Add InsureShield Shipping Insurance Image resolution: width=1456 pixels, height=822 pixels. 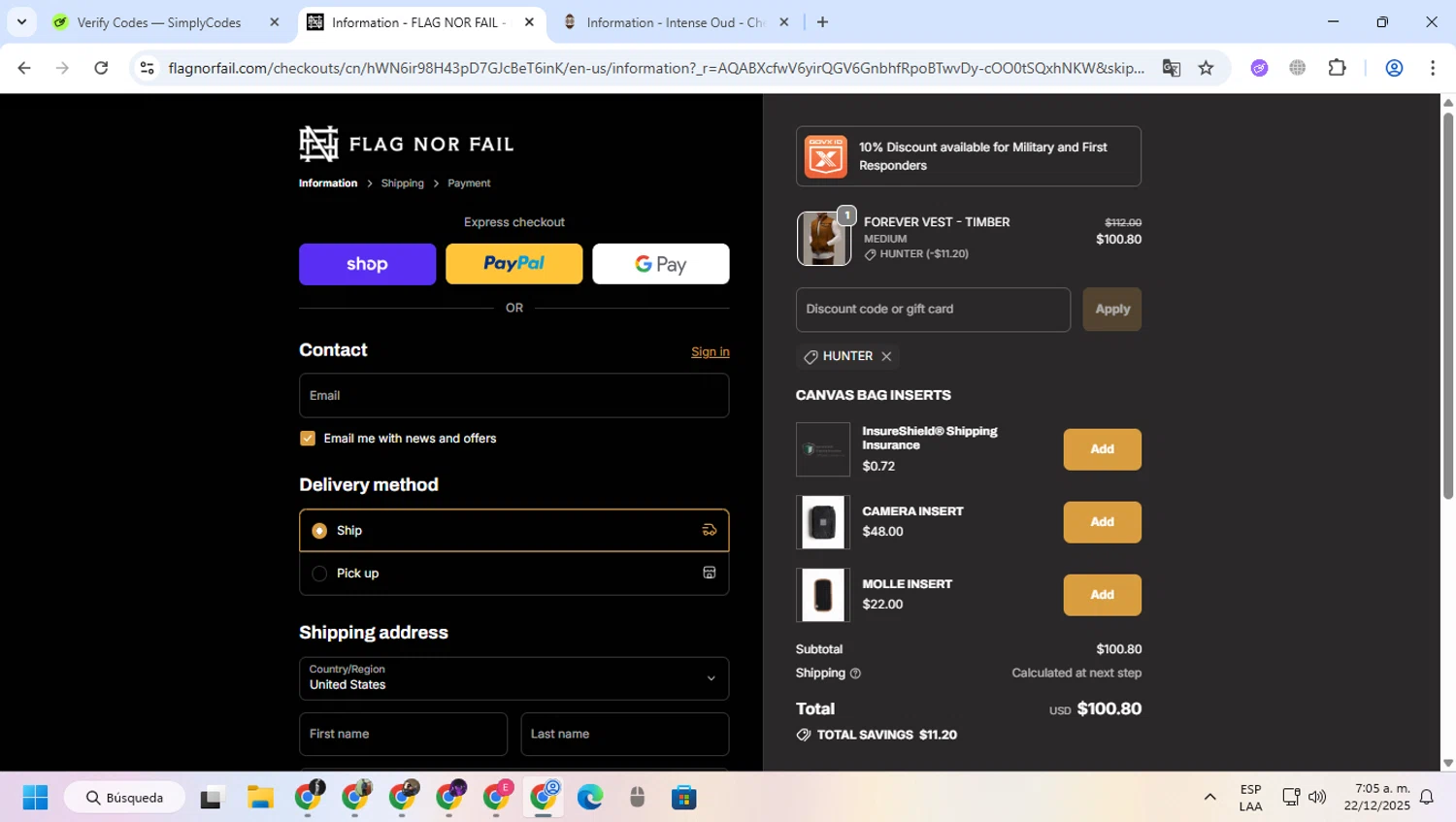[1102, 449]
